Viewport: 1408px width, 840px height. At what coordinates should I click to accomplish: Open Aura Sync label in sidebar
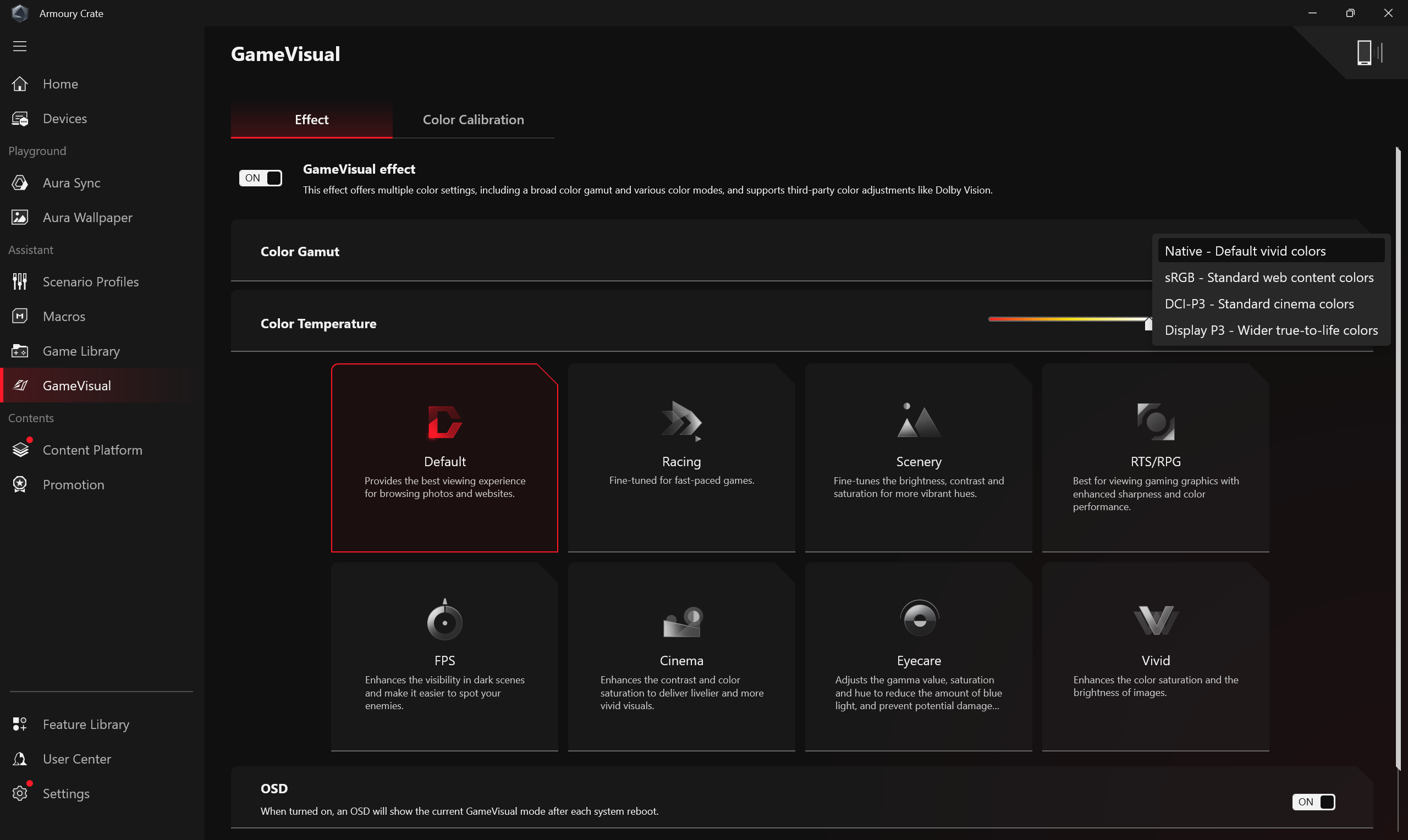pos(72,183)
